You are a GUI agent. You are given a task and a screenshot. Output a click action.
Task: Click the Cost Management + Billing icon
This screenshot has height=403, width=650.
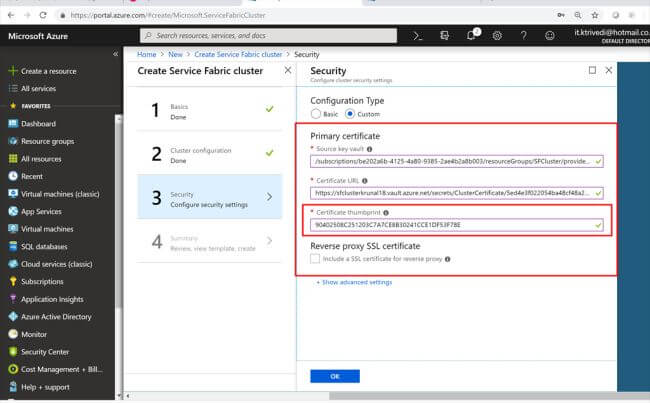(x=13, y=369)
